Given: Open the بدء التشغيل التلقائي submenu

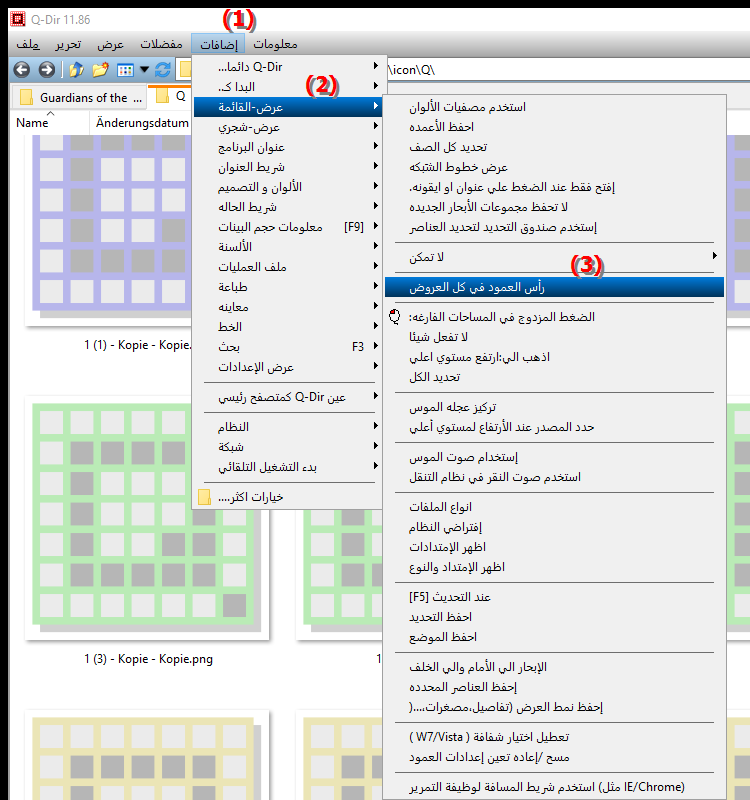Looking at the screenshot, I should point(288,467).
